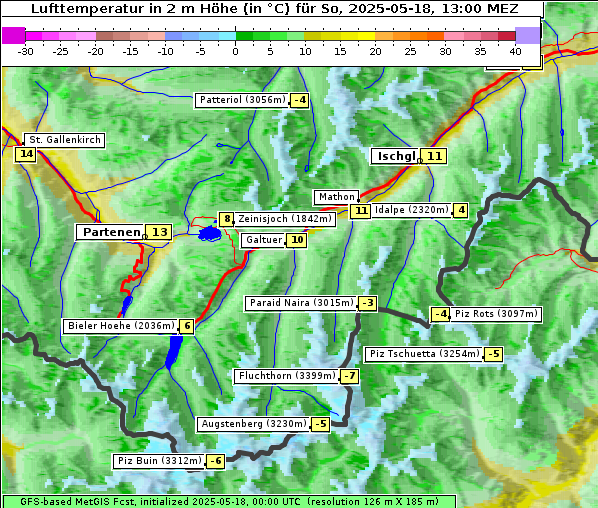Click the Partenen town label
This screenshot has width=598, height=508.
tap(111, 232)
